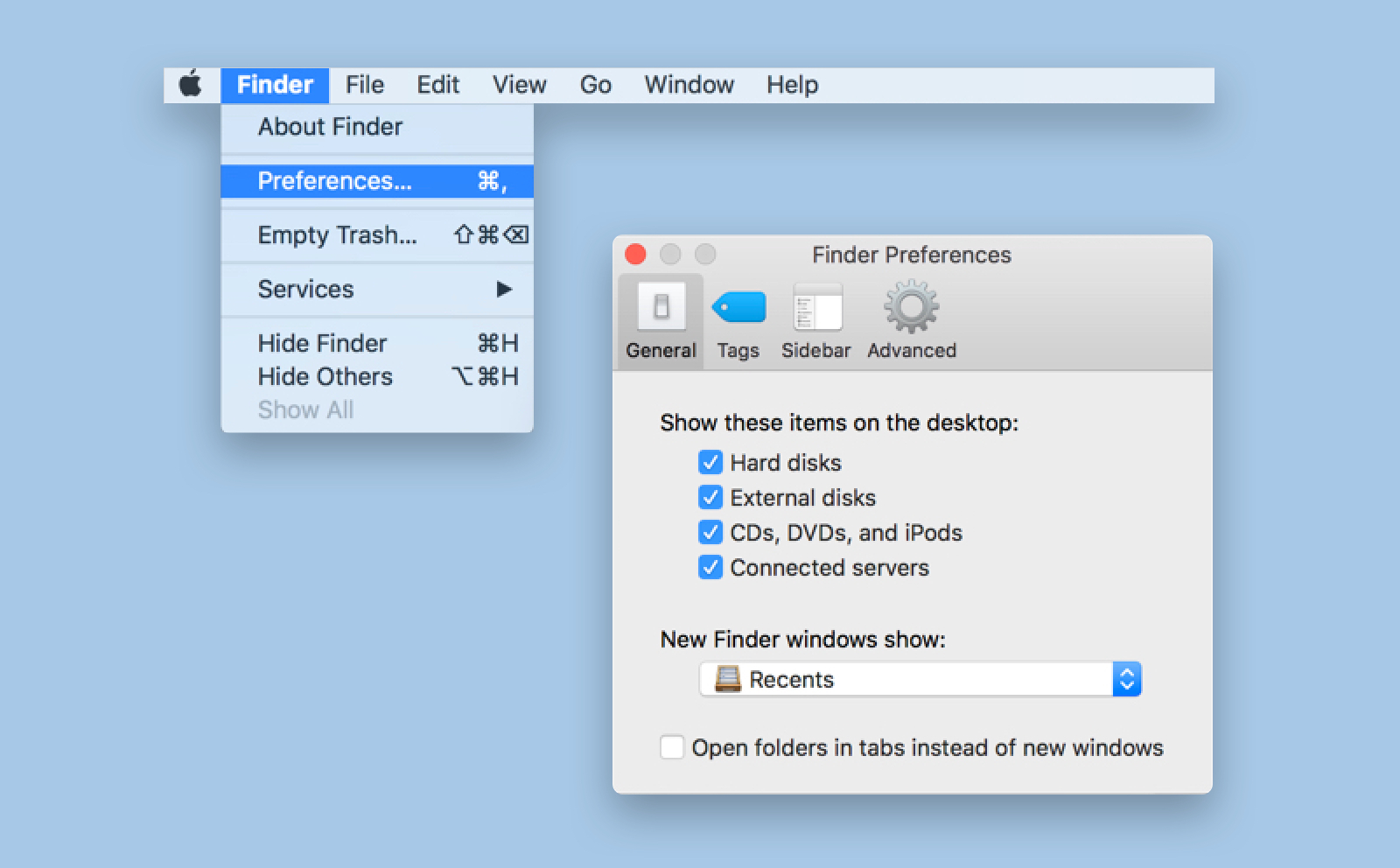Open the View menu
Image resolution: width=1400 pixels, height=868 pixels.
[x=519, y=85]
